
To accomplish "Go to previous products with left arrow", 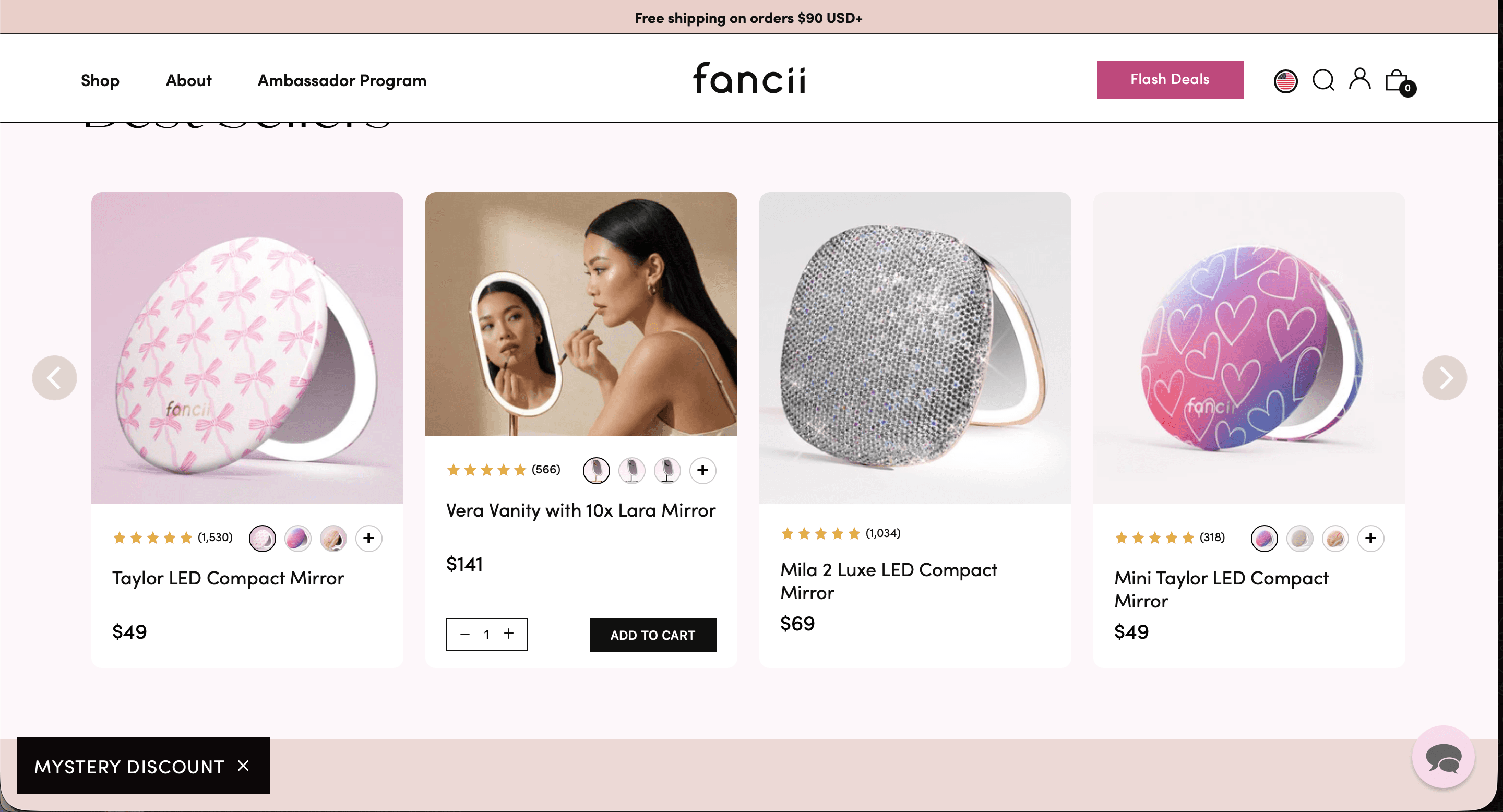I will [54, 378].
